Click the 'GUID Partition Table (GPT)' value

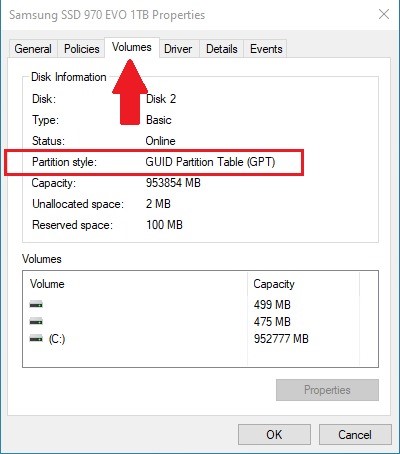pyautogui.click(x=210, y=162)
